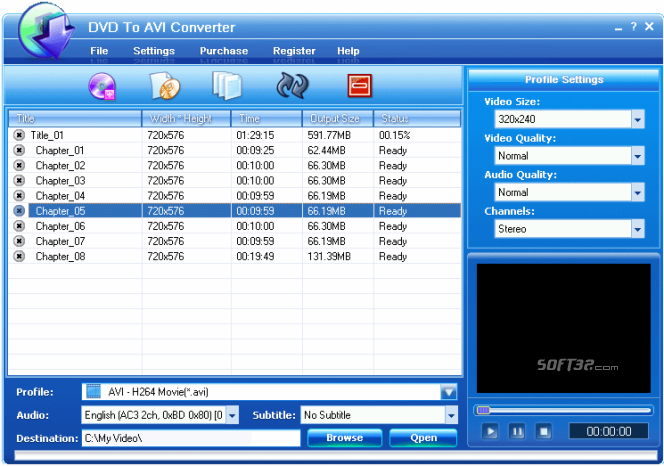The width and height of the screenshot is (664, 466).
Task: Open the Audio track dropdown
Action: pos(232,415)
